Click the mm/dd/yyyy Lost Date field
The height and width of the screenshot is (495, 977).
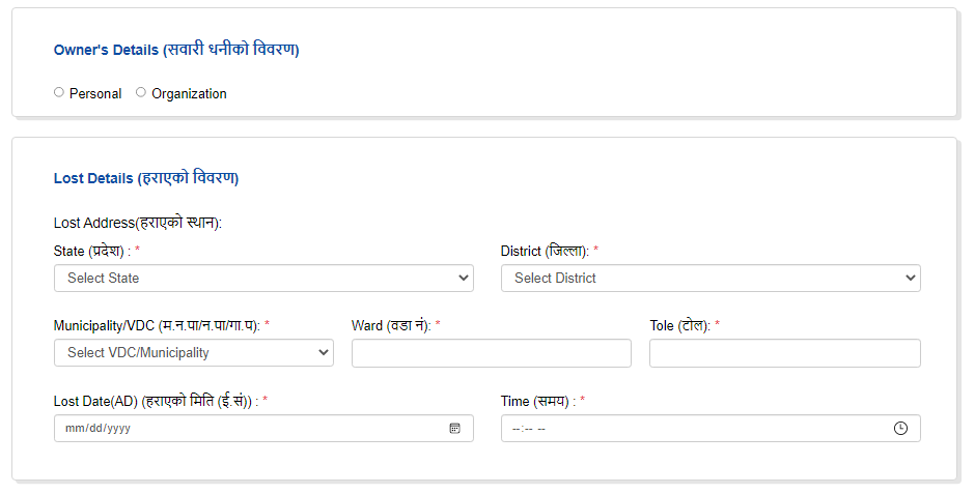click(264, 428)
